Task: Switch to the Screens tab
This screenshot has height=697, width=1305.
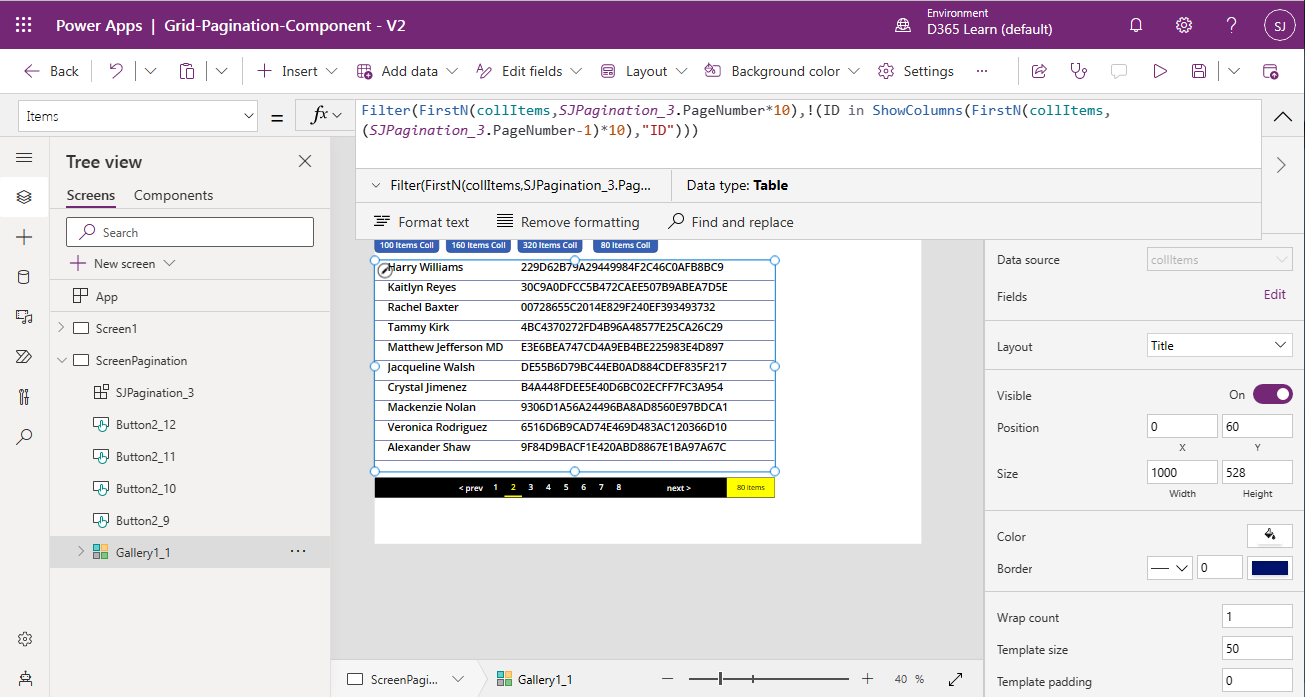Action: pyautogui.click(x=91, y=195)
